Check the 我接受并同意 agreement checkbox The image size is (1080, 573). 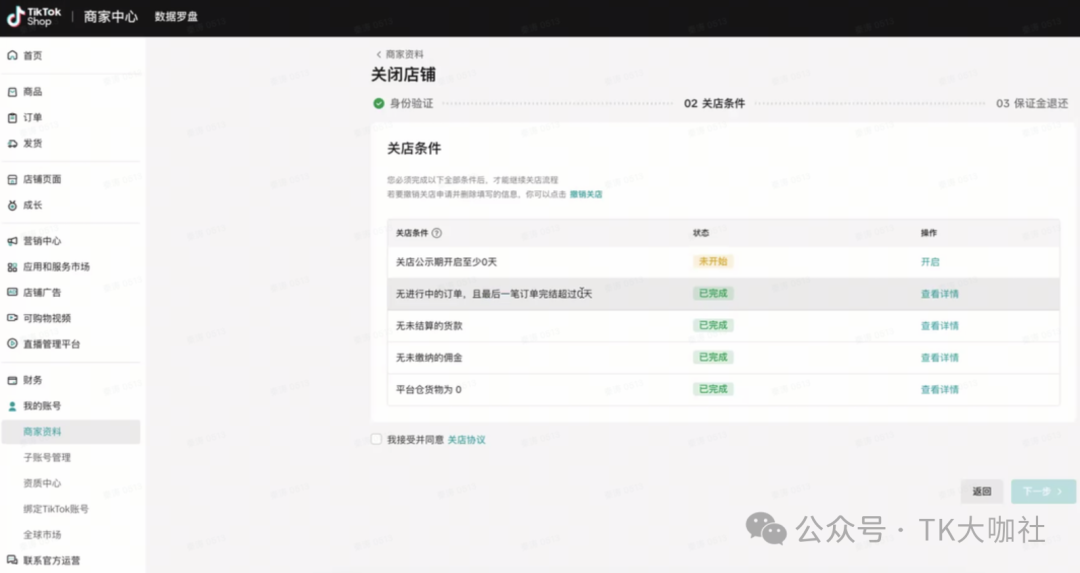pos(376,439)
